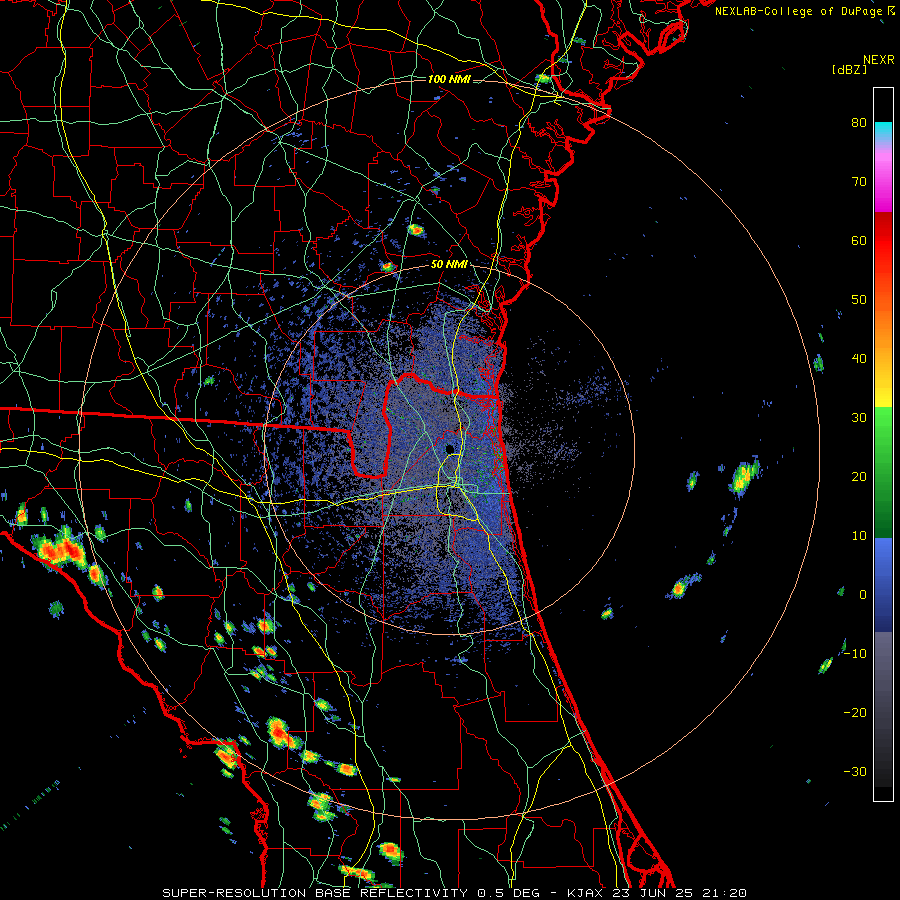Click the black radar site dot at map center
900x900 pixels.
tap(450, 449)
